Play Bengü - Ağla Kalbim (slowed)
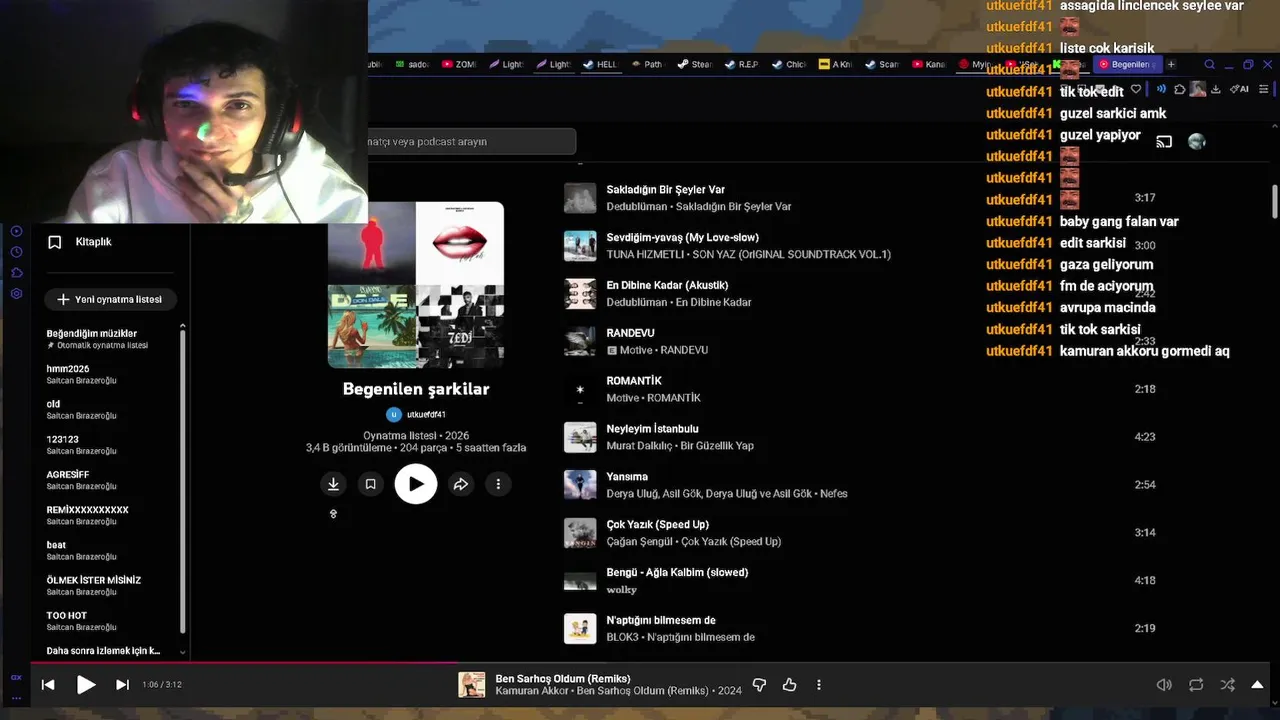The height and width of the screenshot is (720, 1280). click(x=677, y=573)
